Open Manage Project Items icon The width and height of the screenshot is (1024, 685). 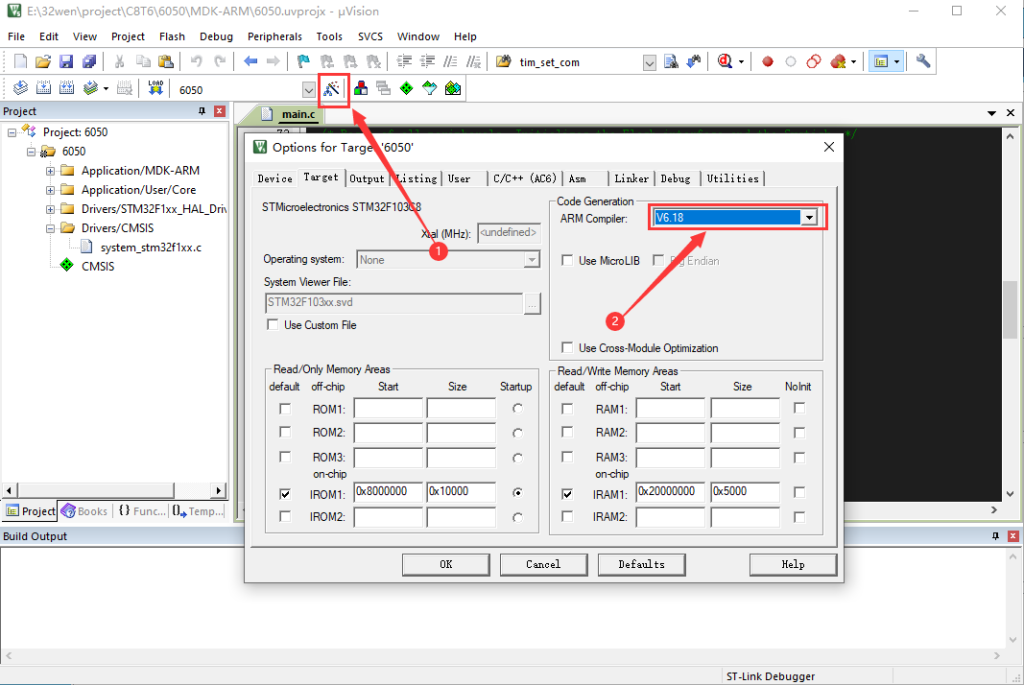pyautogui.click(x=360, y=88)
